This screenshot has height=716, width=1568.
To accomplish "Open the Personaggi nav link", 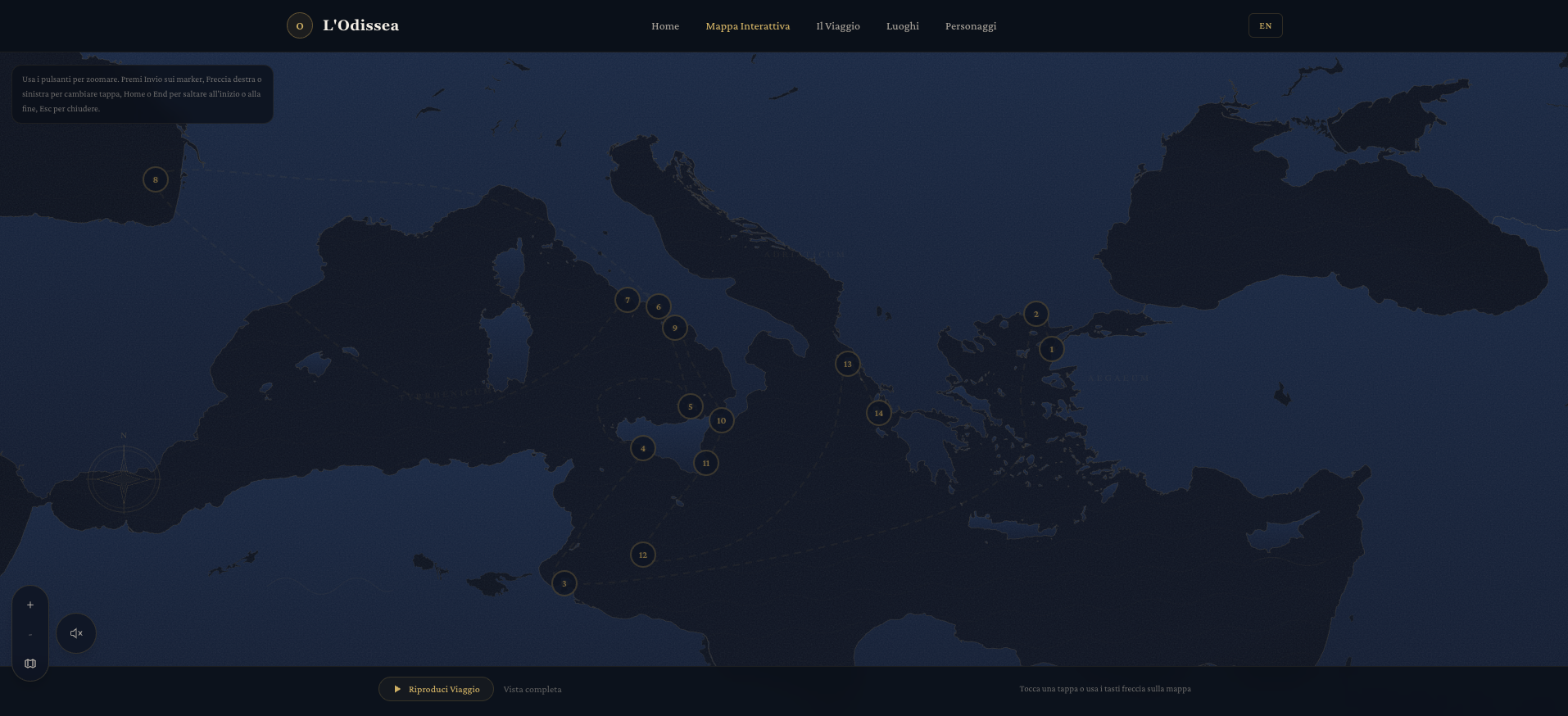I will click(971, 26).
